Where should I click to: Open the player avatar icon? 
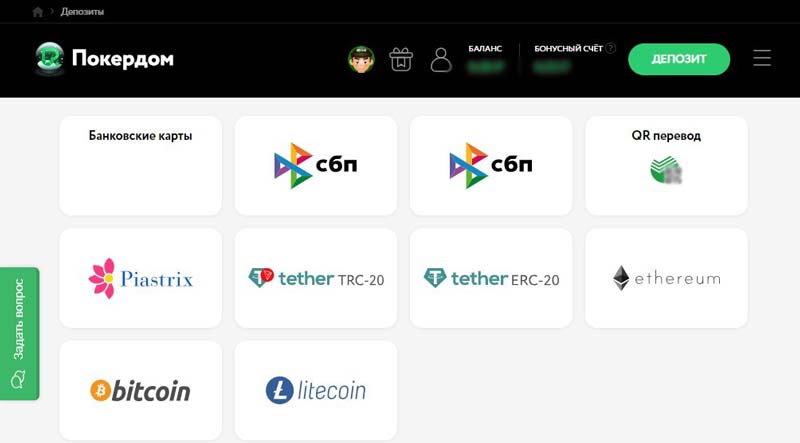(x=361, y=59)
